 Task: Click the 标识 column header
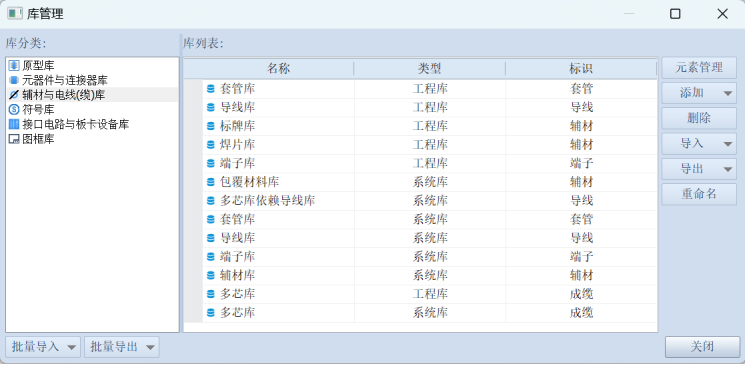point(581,68)
